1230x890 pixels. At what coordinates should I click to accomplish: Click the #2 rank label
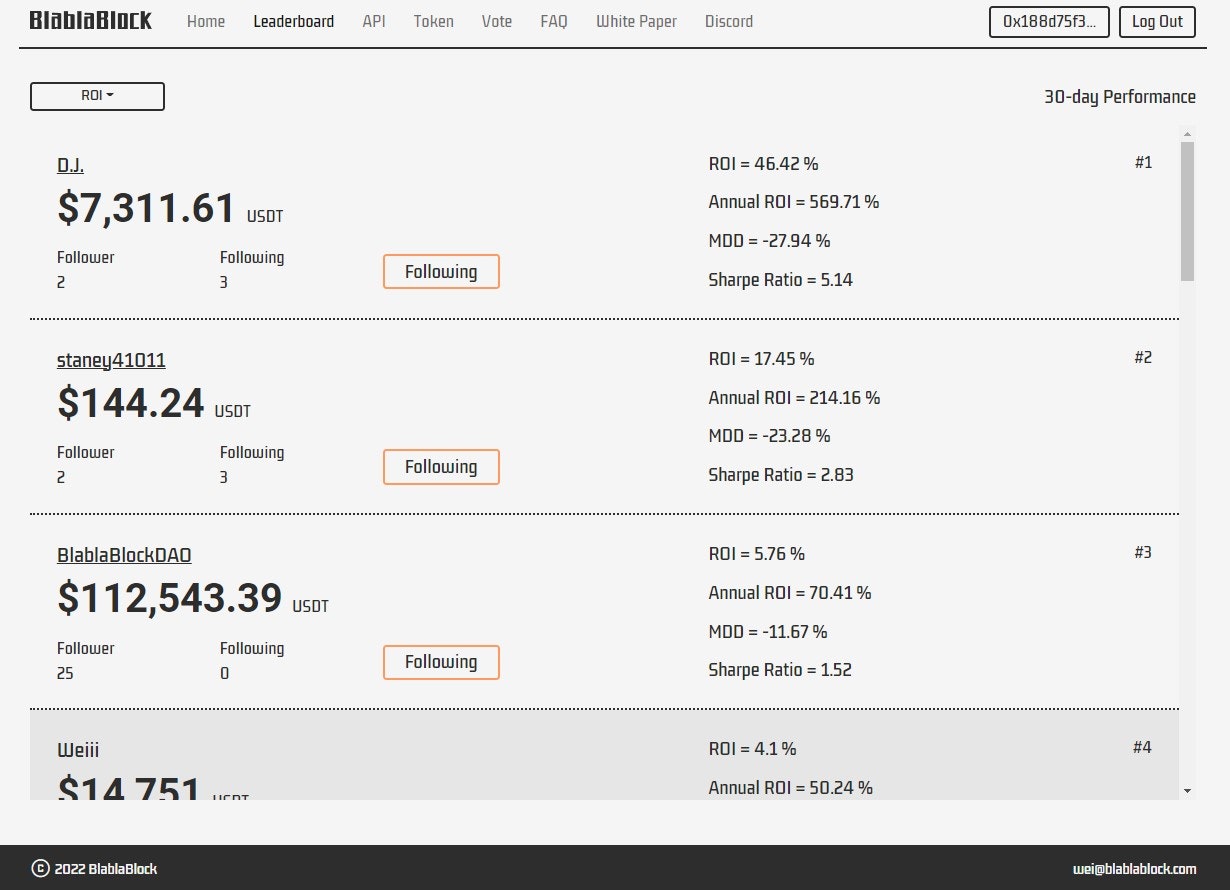coord(1143,357)
